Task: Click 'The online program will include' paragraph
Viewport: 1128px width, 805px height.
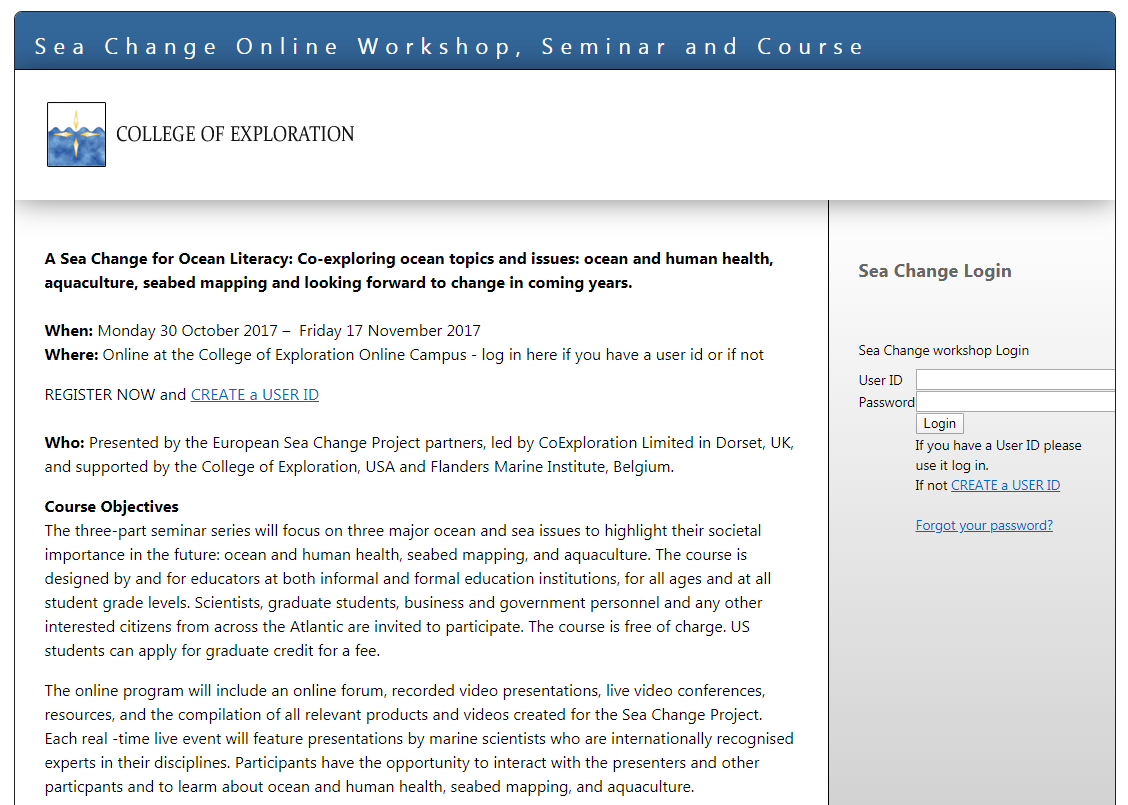Action: 419,739
